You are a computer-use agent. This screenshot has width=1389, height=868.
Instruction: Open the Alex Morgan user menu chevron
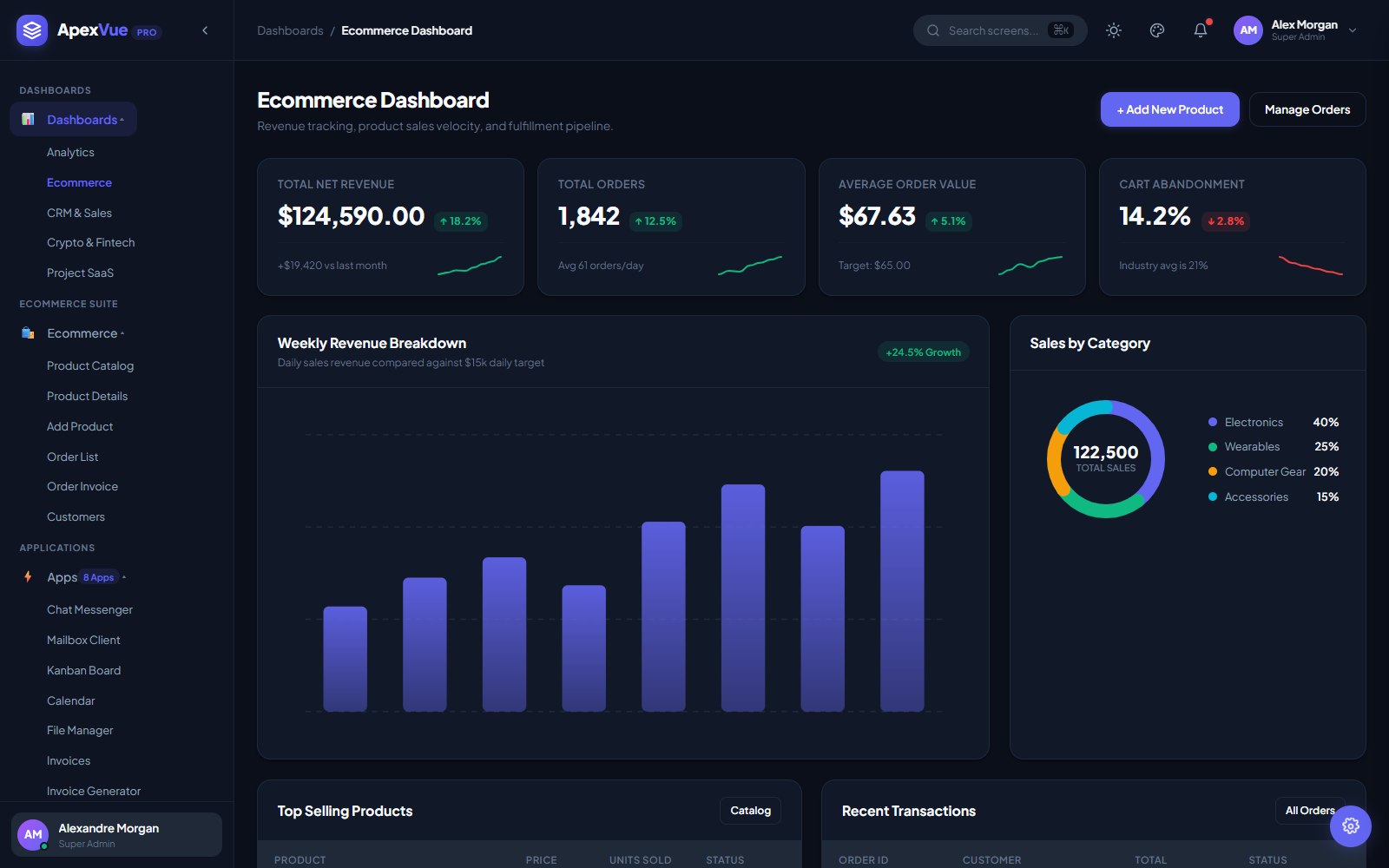pos(1353,30)
